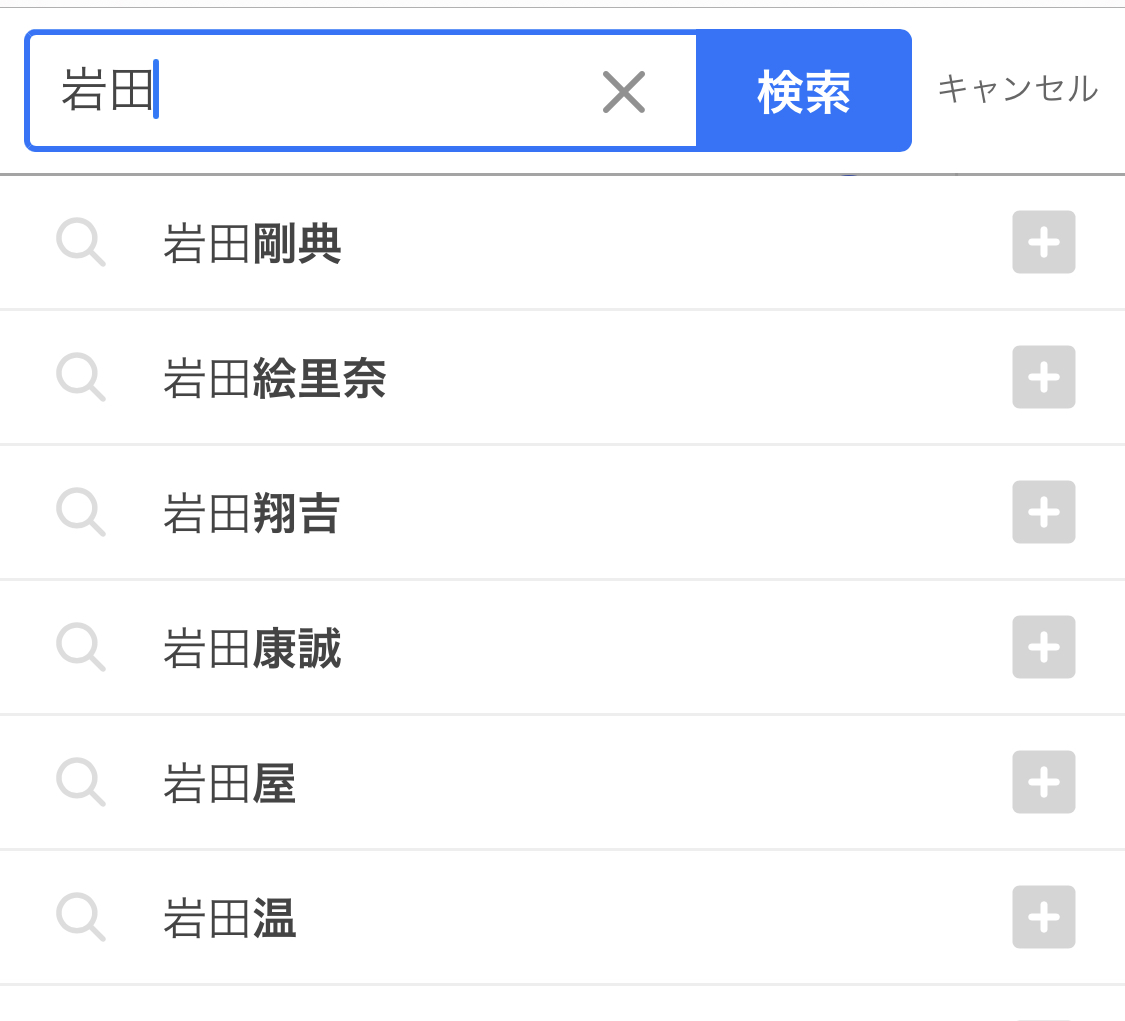Click the magnifier icon beside 岩田剛典
The image size is (1125, 1021).
click(81, 243)
